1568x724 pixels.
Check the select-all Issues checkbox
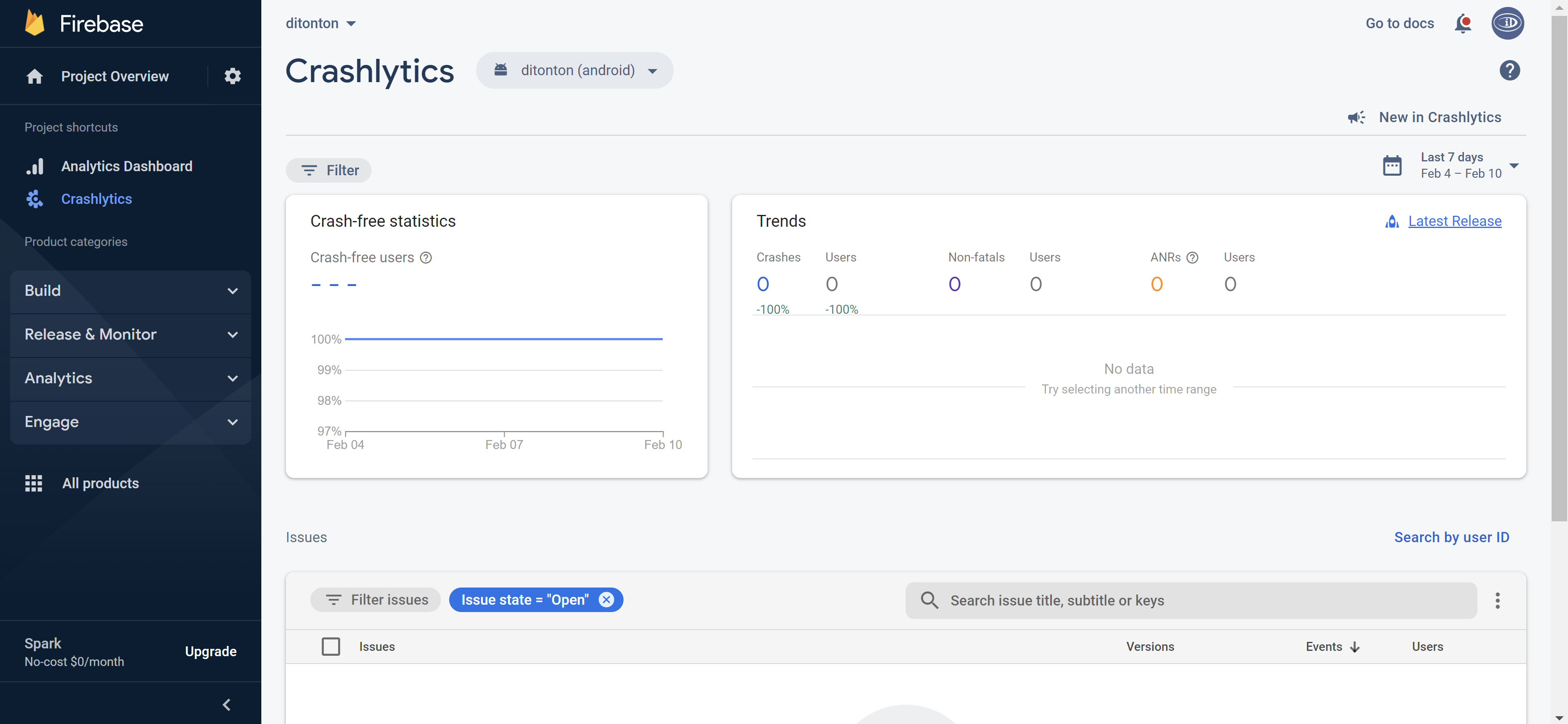(330, 647)
